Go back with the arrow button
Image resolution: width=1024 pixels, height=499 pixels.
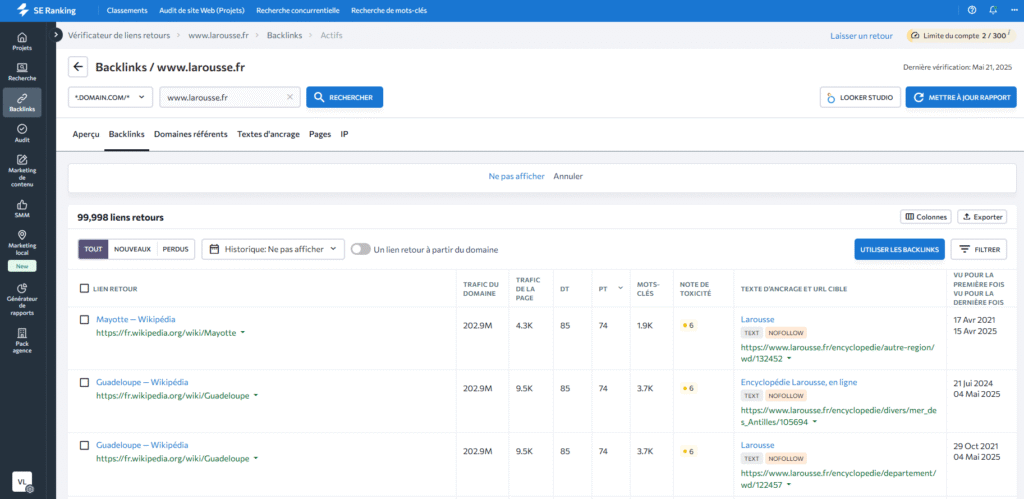pos(78,67)
